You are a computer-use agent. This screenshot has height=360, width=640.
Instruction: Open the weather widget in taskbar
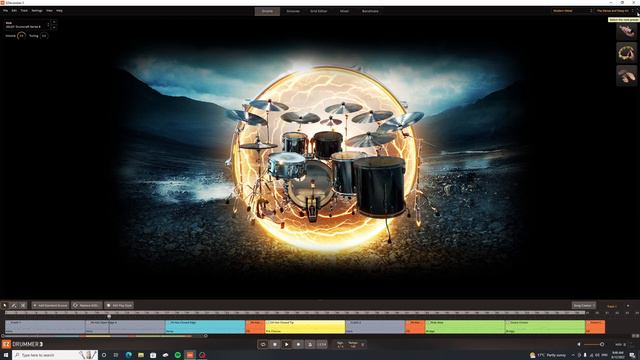[549, 355]
